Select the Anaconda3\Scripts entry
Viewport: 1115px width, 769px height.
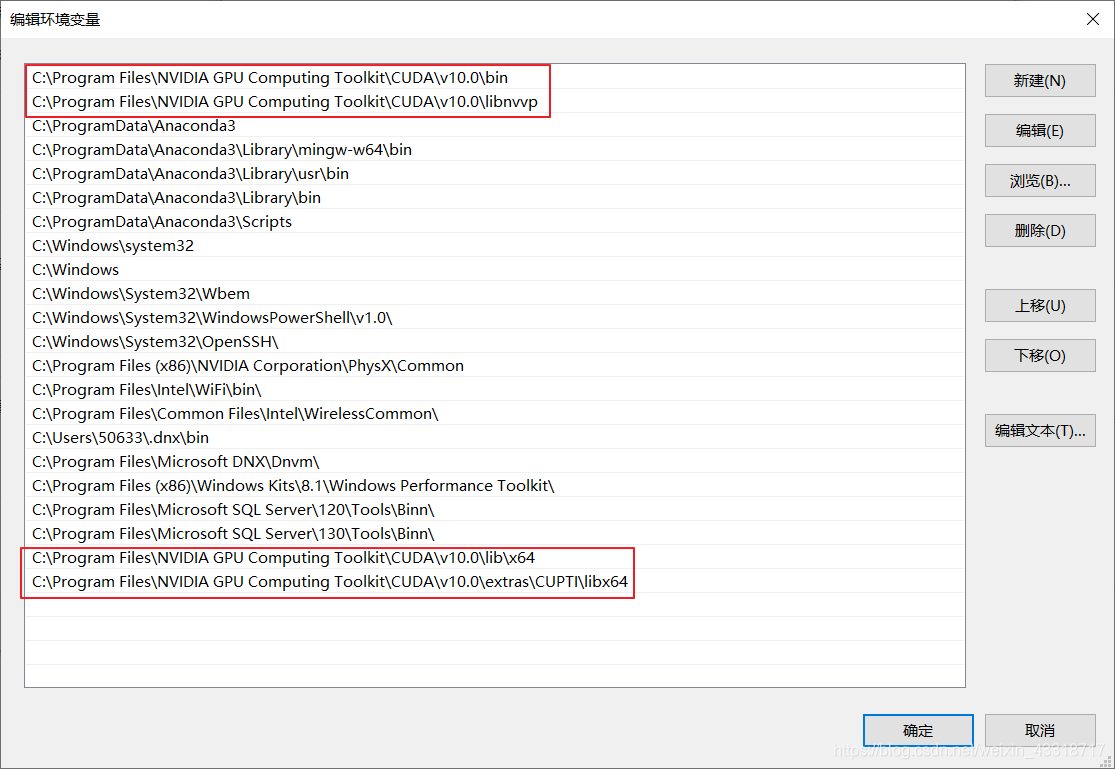coord(495,222)
